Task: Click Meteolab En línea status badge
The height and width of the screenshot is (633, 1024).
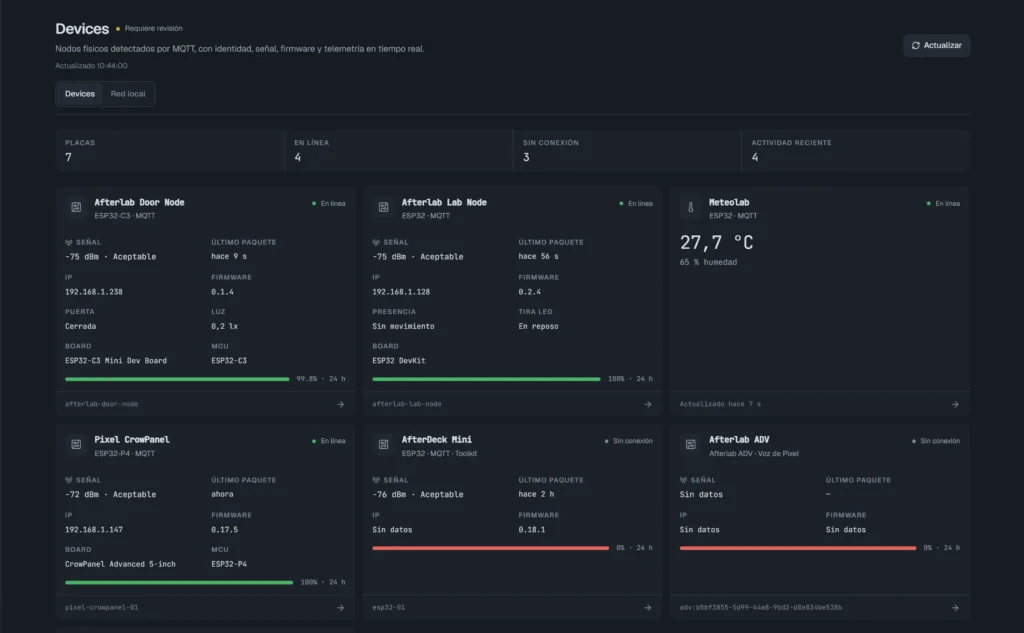Action: [943, 204]
